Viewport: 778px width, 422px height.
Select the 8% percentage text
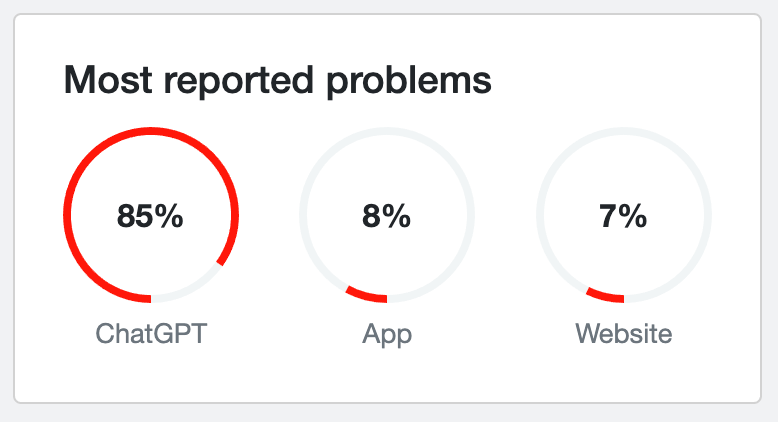(x=387, y=216)
